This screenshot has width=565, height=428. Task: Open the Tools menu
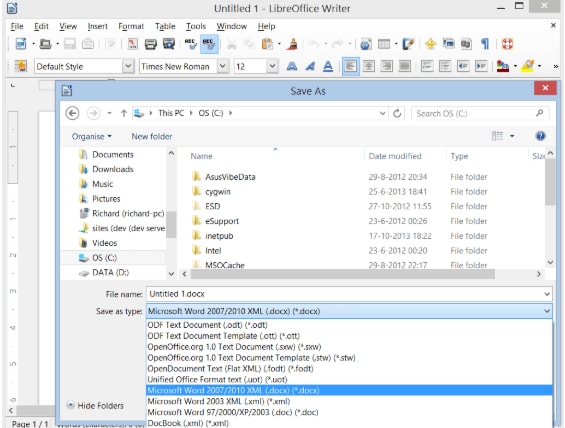[x=196, y=26]
